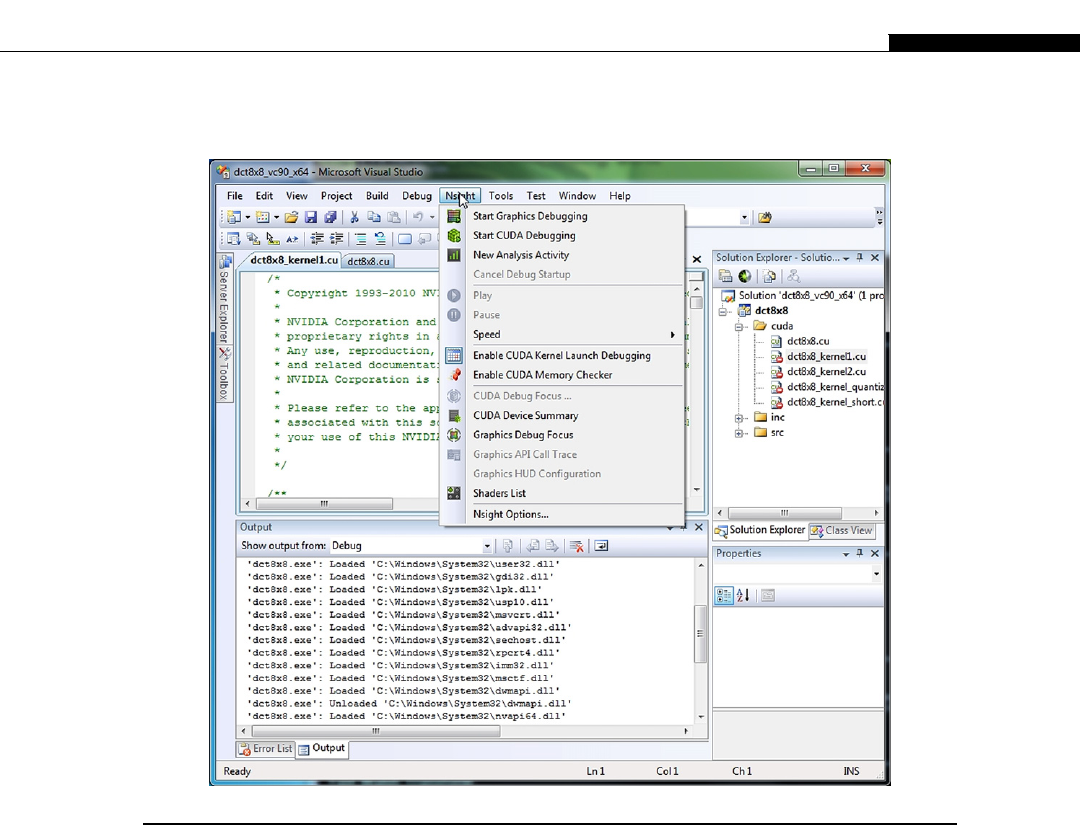Copy selection using the Copy toolbar icon
Viewport: 1080px width, 825px height.
(x=374, y=218)
